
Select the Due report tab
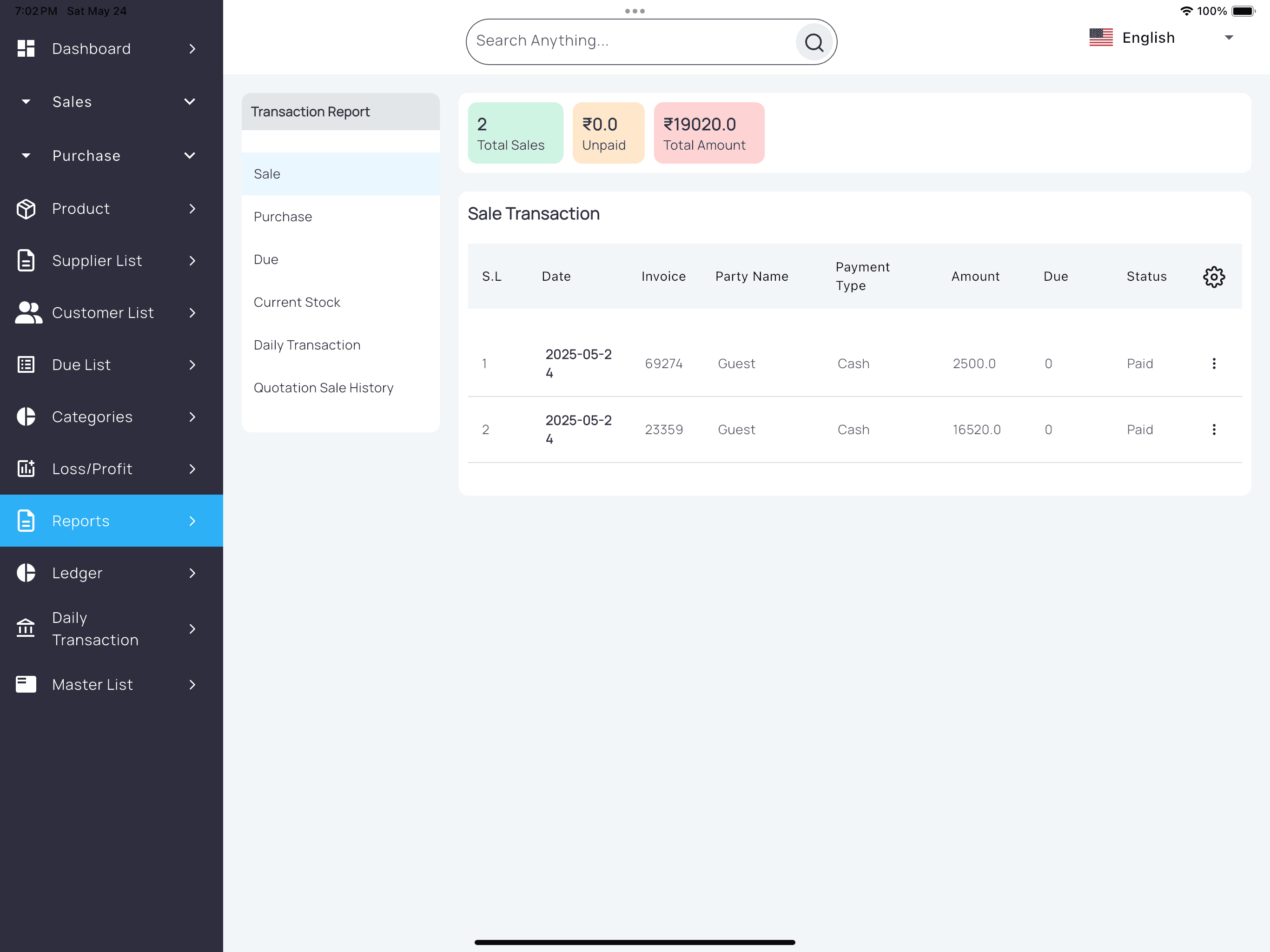point(340,259)
